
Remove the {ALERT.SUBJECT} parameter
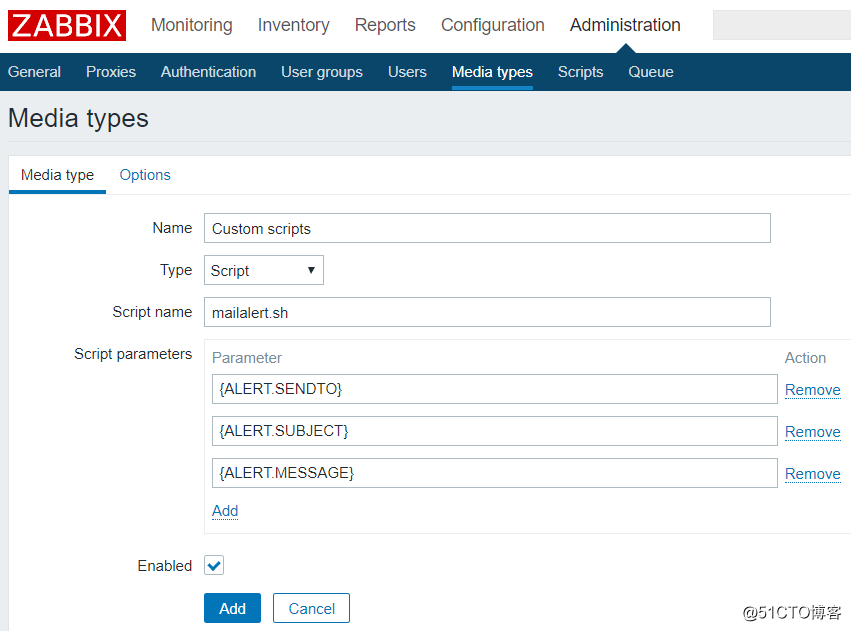(x=812, y=432)
